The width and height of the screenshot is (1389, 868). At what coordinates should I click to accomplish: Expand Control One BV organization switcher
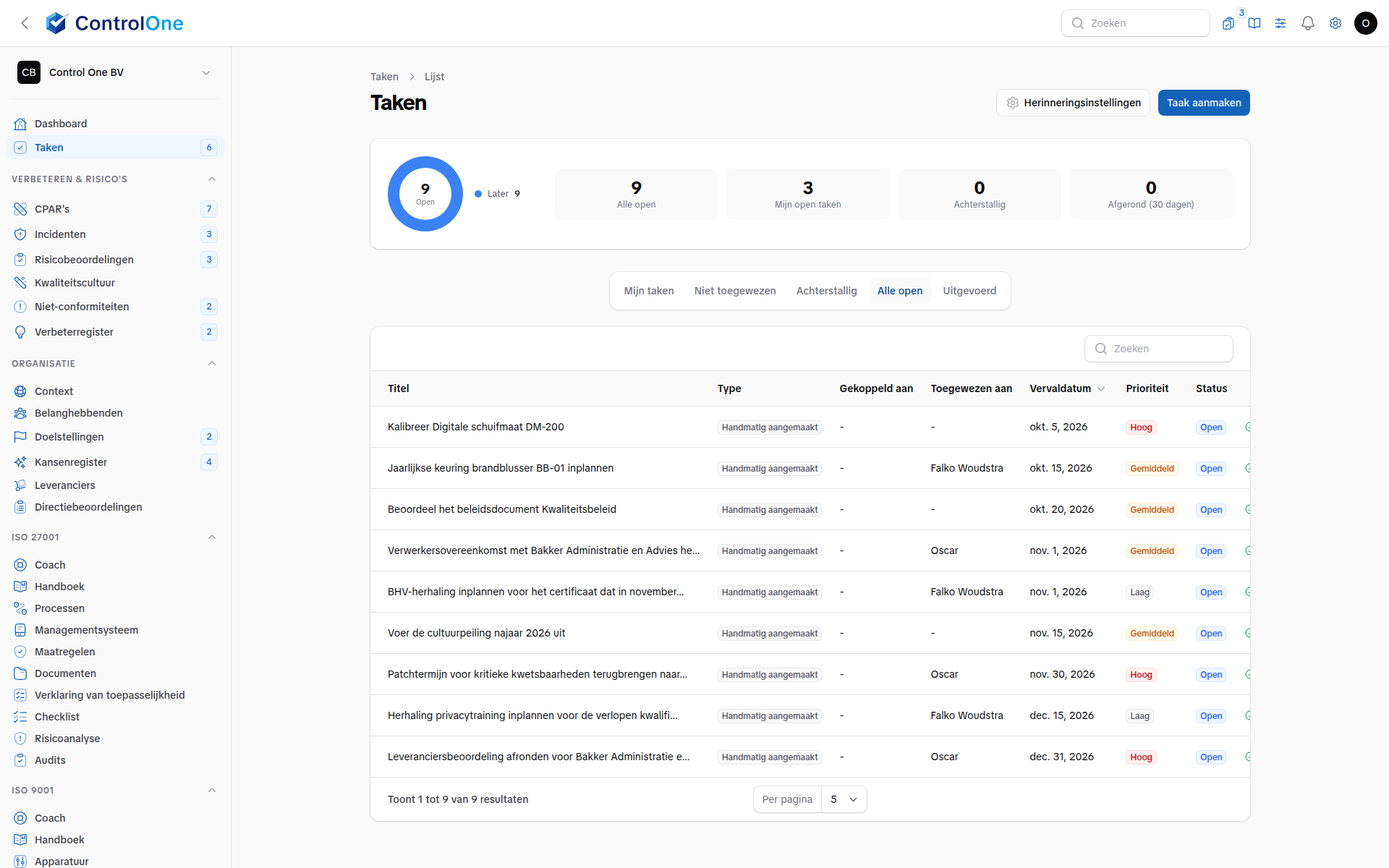[115, 72]
